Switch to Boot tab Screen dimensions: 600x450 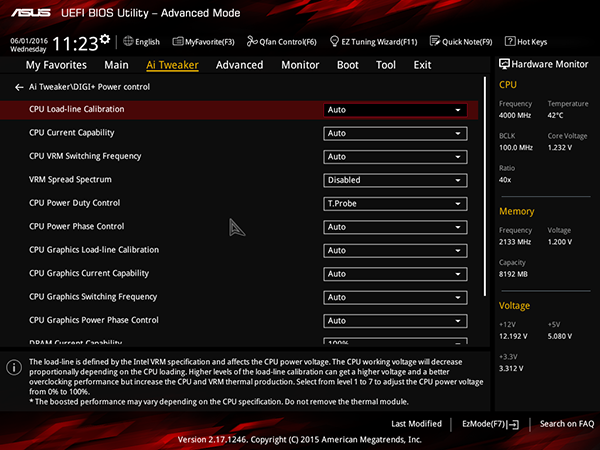pyautogui.click(x=348, y=65)
